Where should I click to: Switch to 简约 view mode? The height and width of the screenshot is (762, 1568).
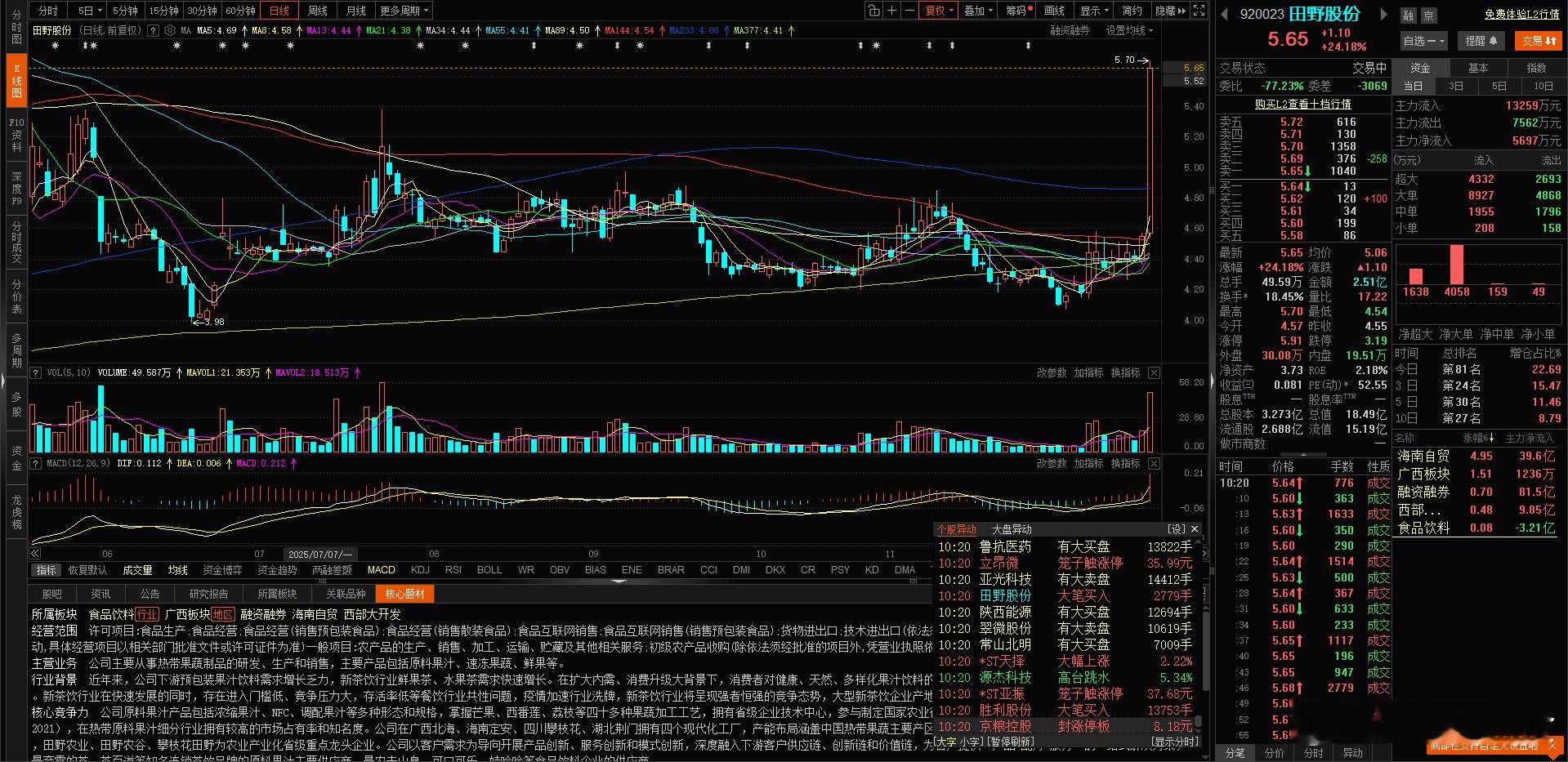tap(1132, 11)
